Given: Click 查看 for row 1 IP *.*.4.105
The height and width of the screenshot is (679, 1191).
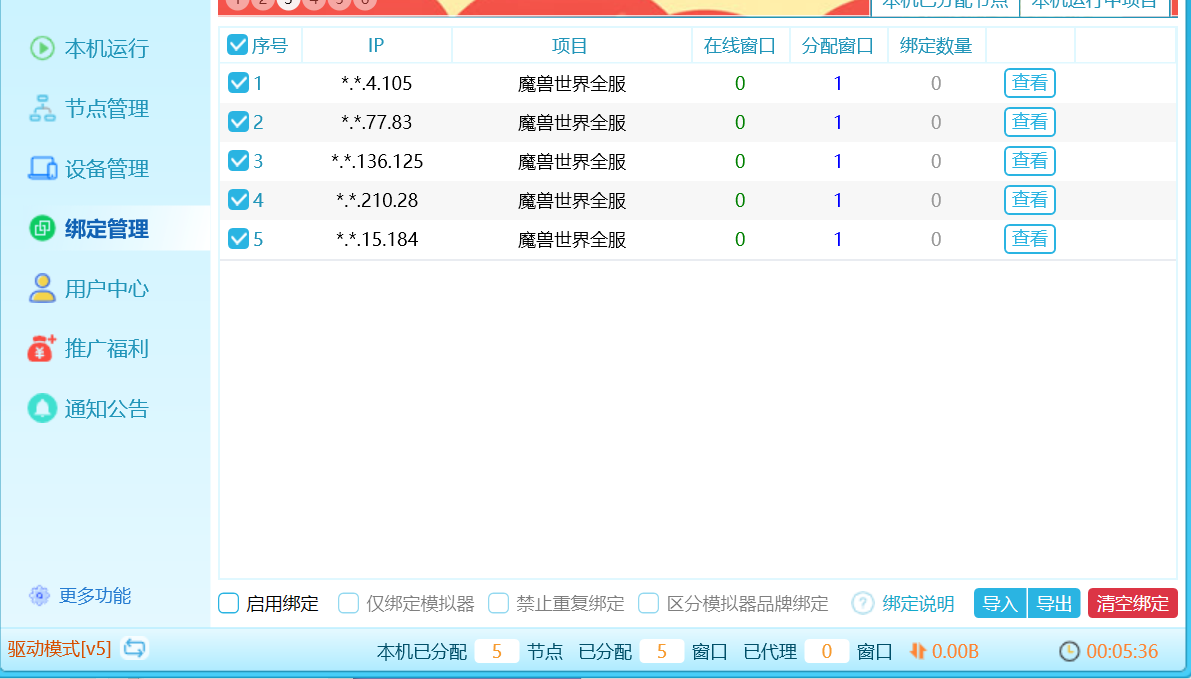Looking at the screenshot, I should [1029, 83].
